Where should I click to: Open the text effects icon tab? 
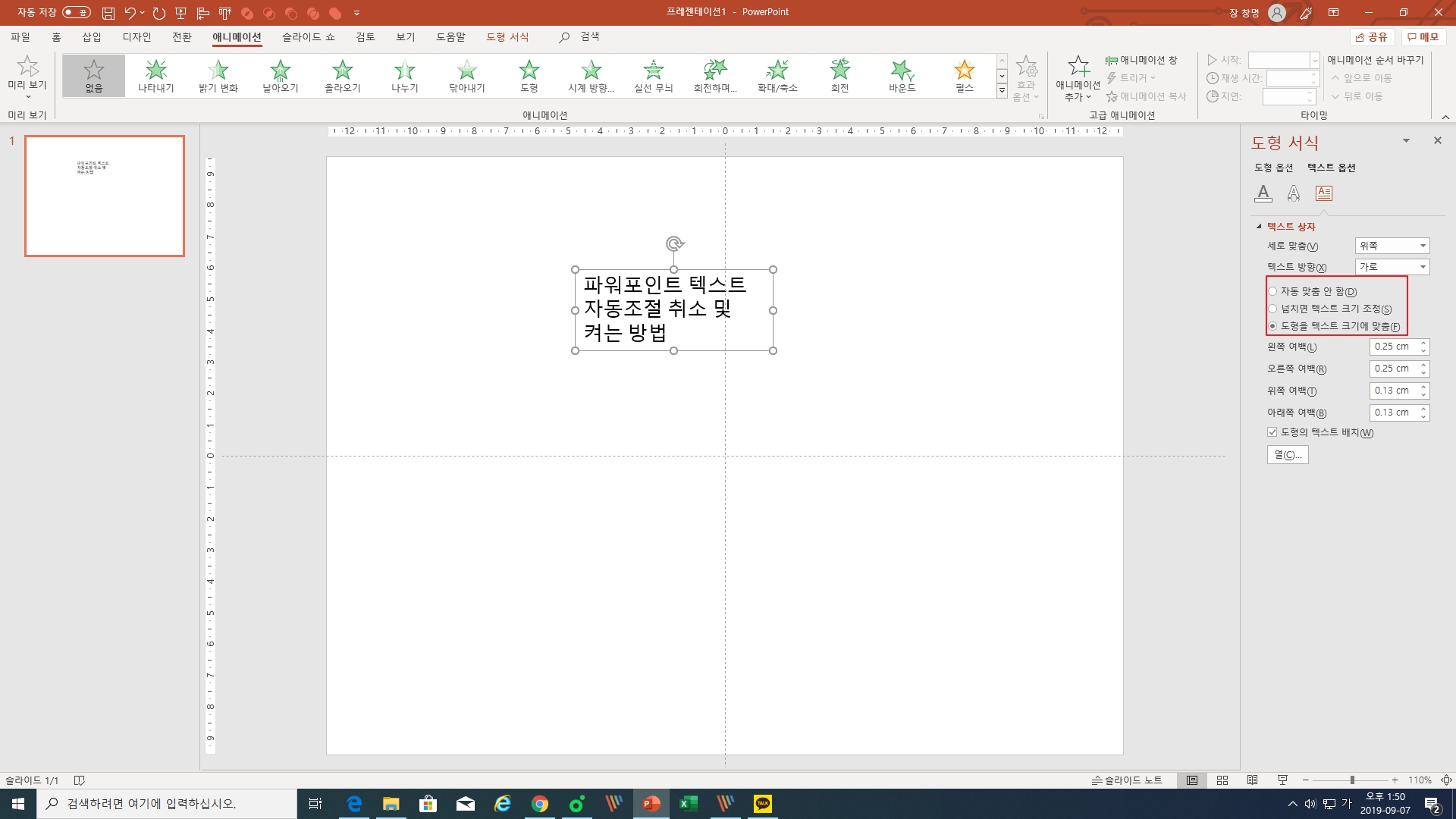click(x=1293, y=193)
